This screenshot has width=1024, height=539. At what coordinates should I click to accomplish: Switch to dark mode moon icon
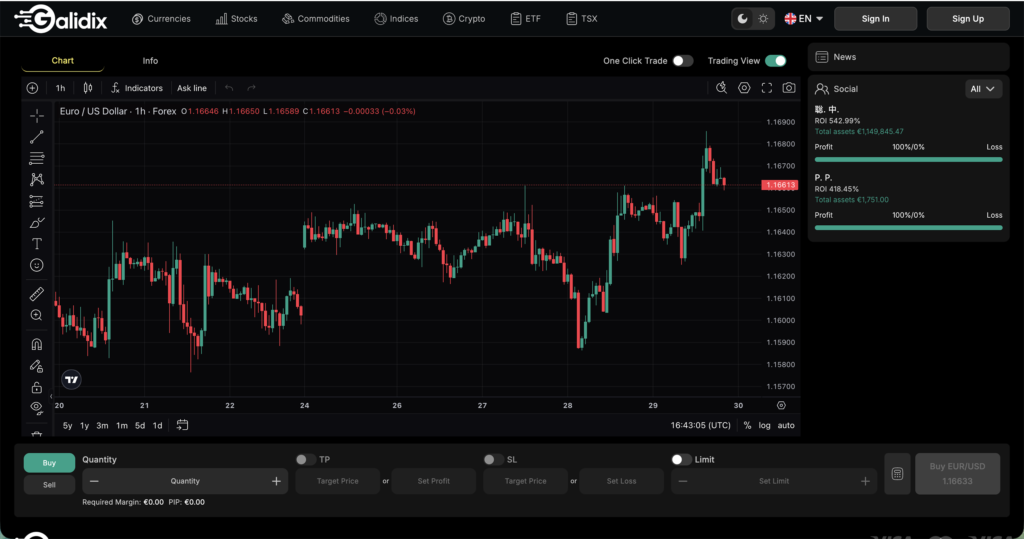click(743, 19)
